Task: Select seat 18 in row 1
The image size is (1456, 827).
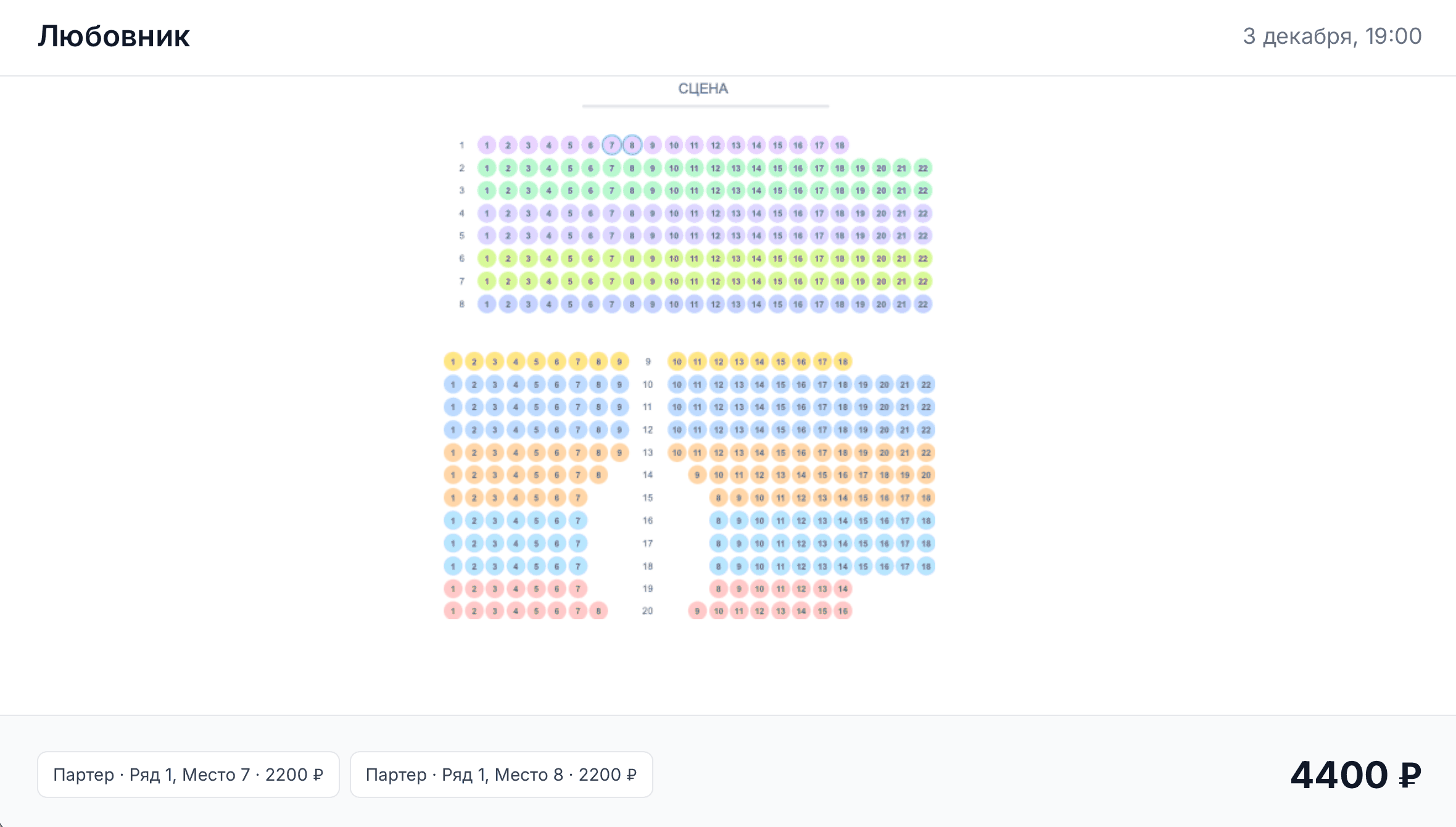Action: tap(840, 145)
